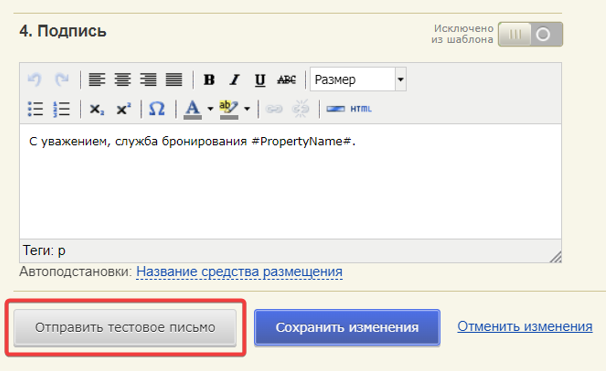Justify text alignment icon
The image size is (606, 371).
click(174, 80)
